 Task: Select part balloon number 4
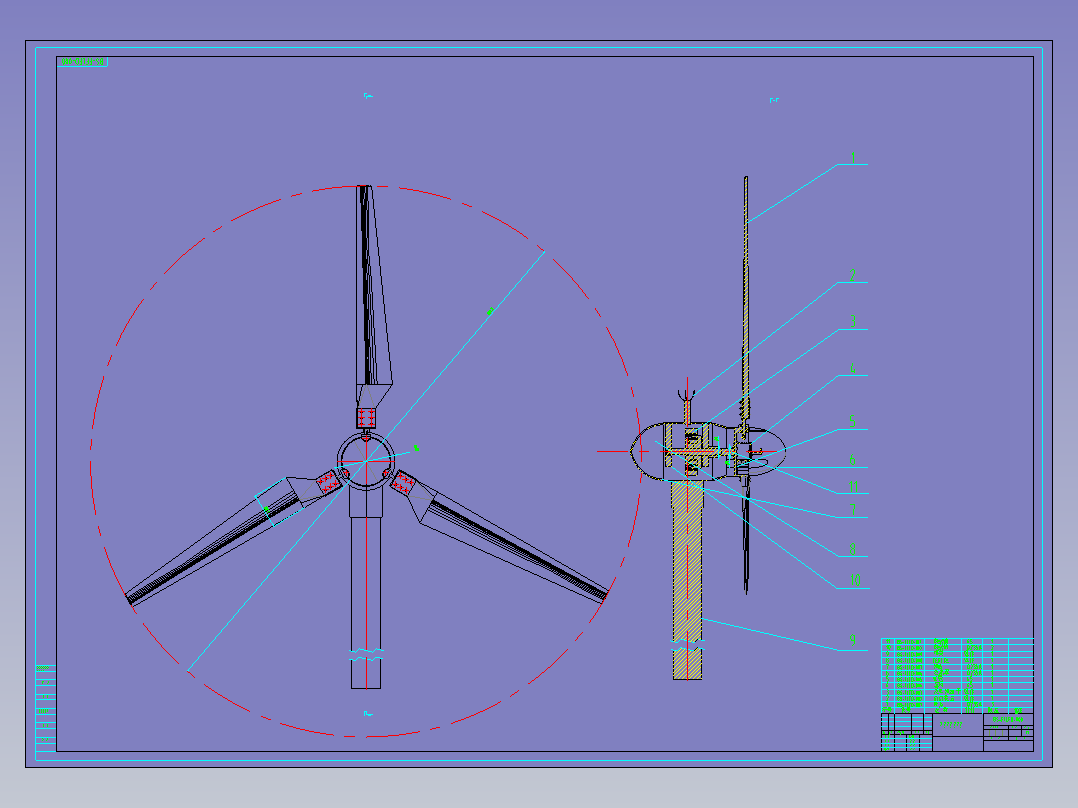click(852, 369)
